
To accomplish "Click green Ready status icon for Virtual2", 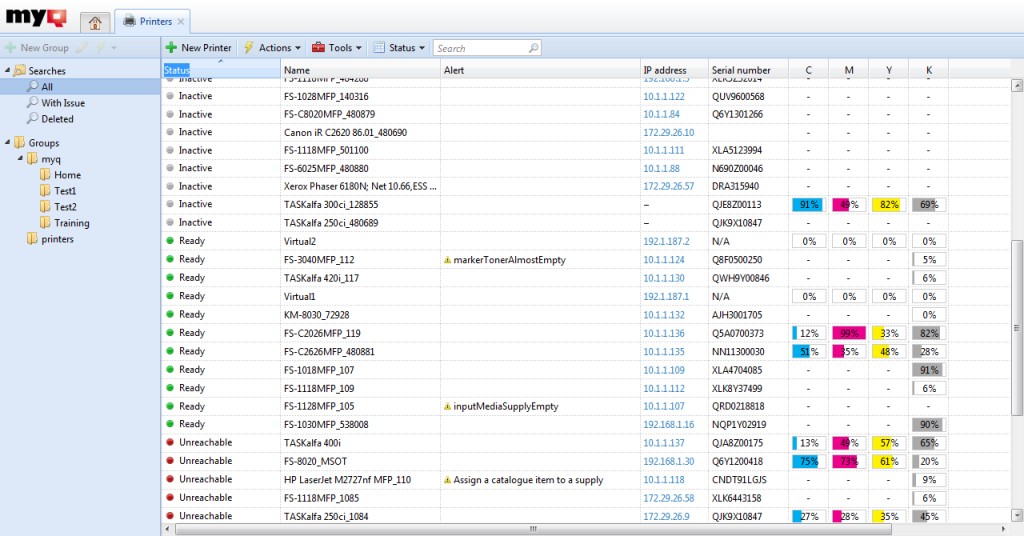I will (170, 240).
